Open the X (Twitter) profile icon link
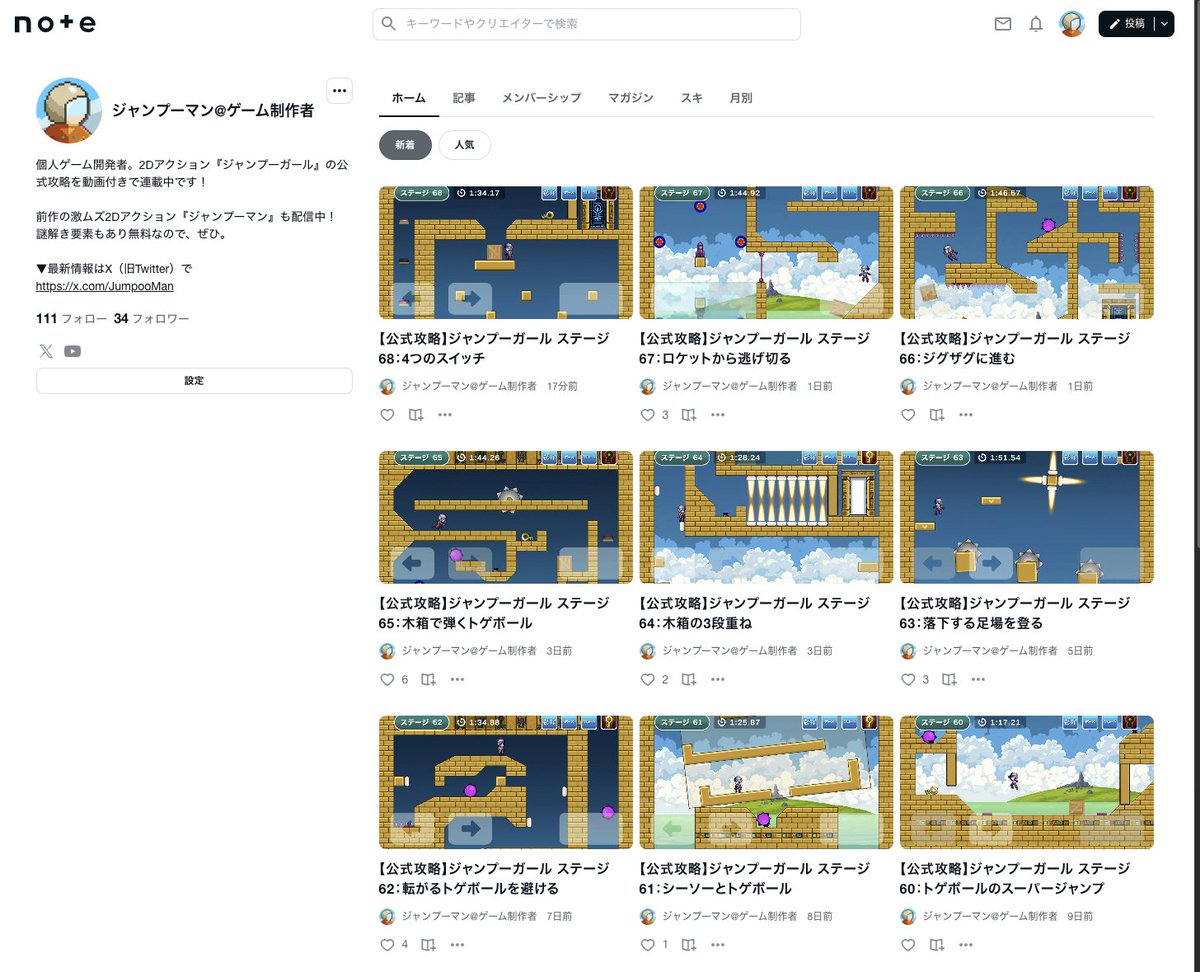The image size is (1200, 972). click(46, 351)
